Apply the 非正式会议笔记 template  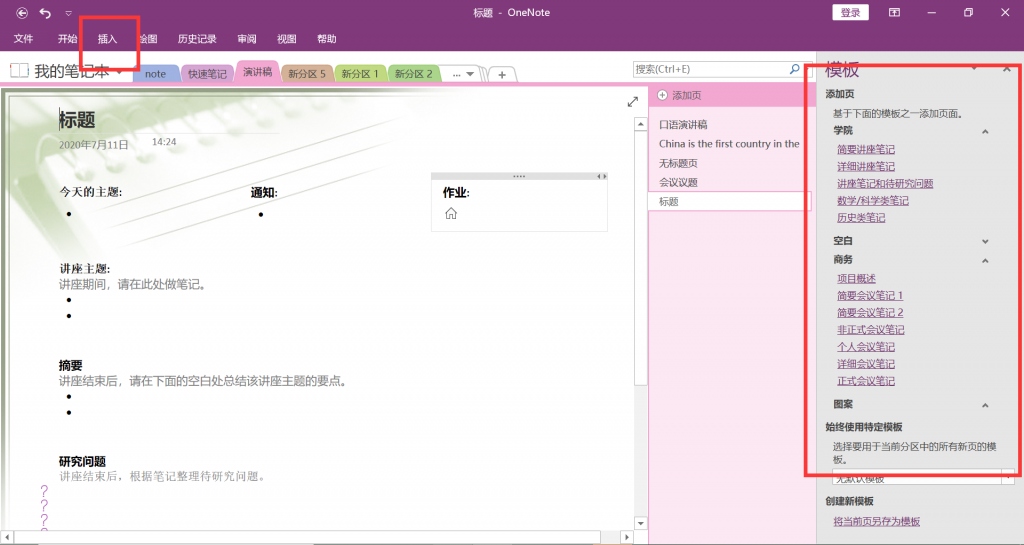[x=871, y=330]
